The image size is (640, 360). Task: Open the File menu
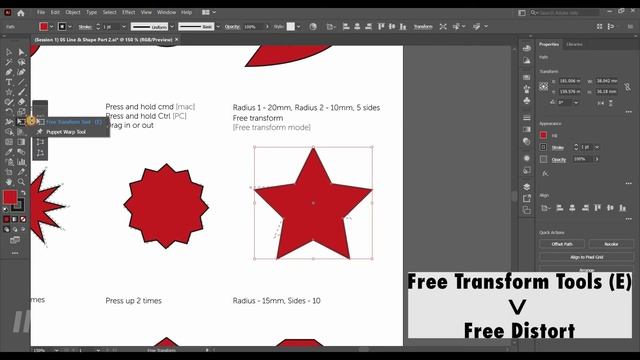(x=41, y=12)
